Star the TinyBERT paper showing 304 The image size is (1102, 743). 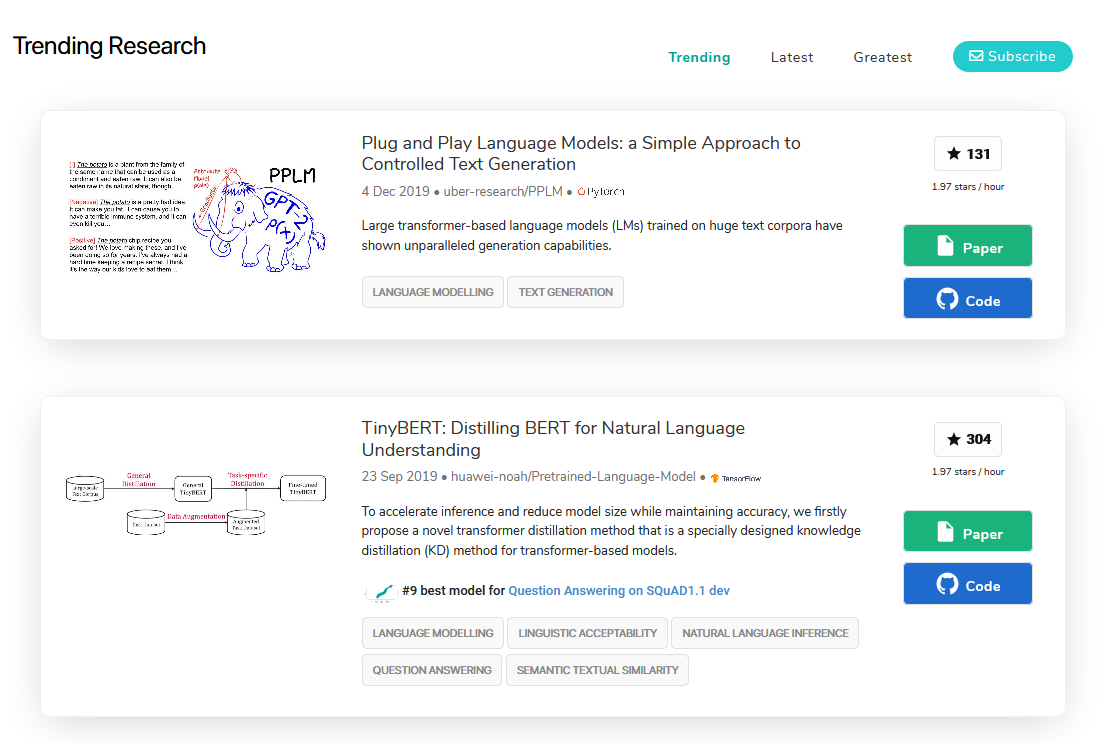point(967,439)
